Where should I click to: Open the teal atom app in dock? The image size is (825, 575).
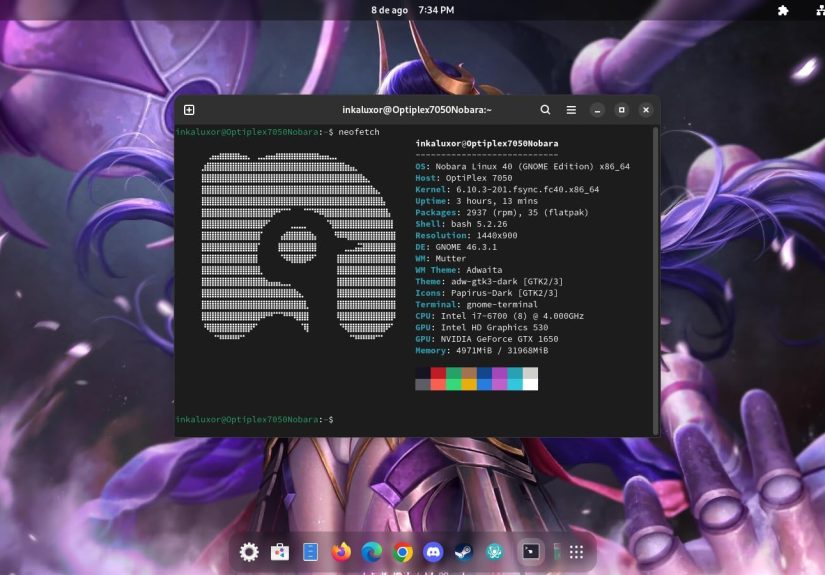494,552
